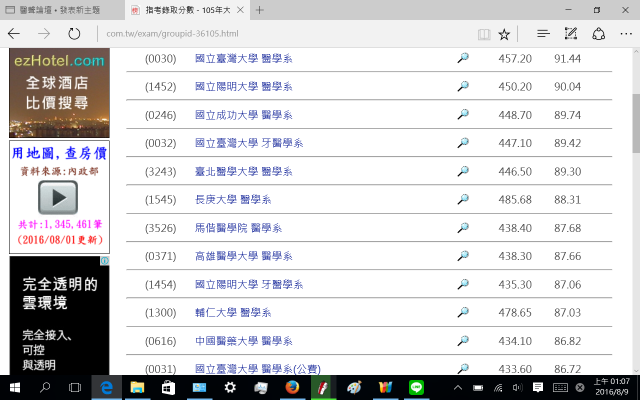
Task: Open the Hub favorites list
Action: coord(543,34)
